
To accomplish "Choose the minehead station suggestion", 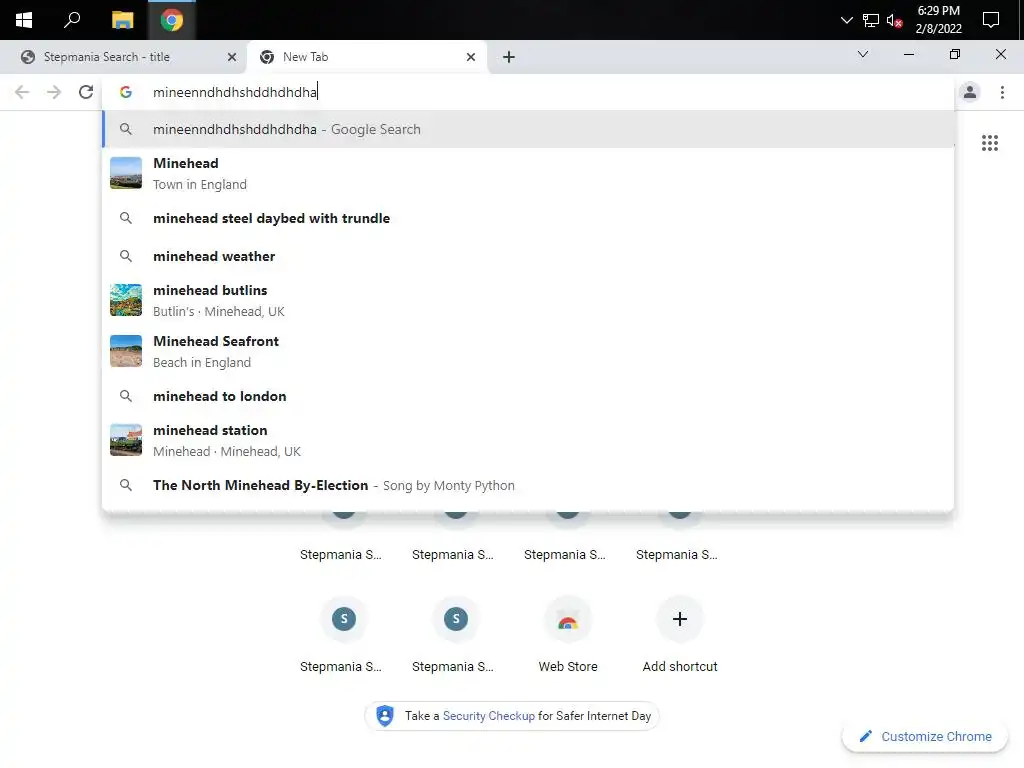I will [528, 441].
